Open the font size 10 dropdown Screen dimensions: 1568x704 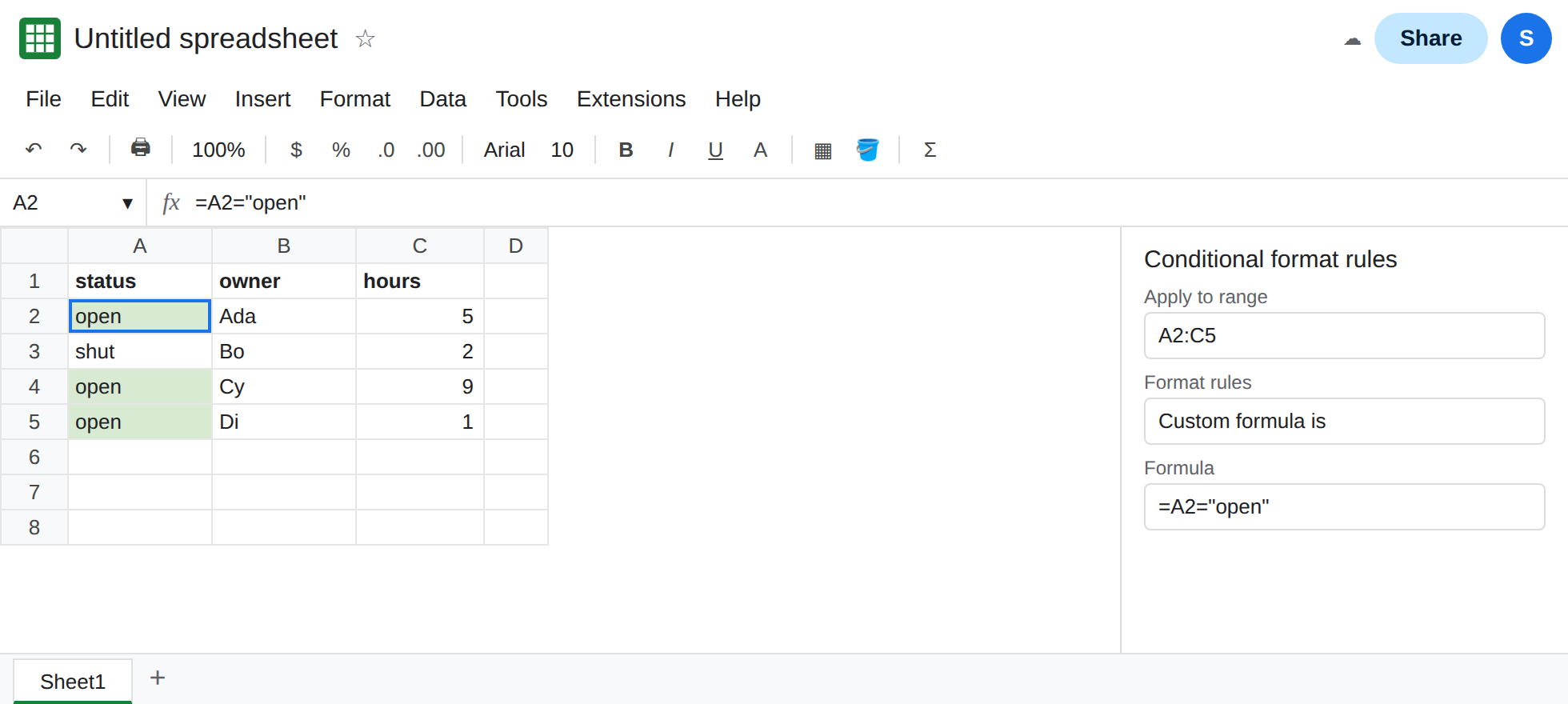pos(562,150)
